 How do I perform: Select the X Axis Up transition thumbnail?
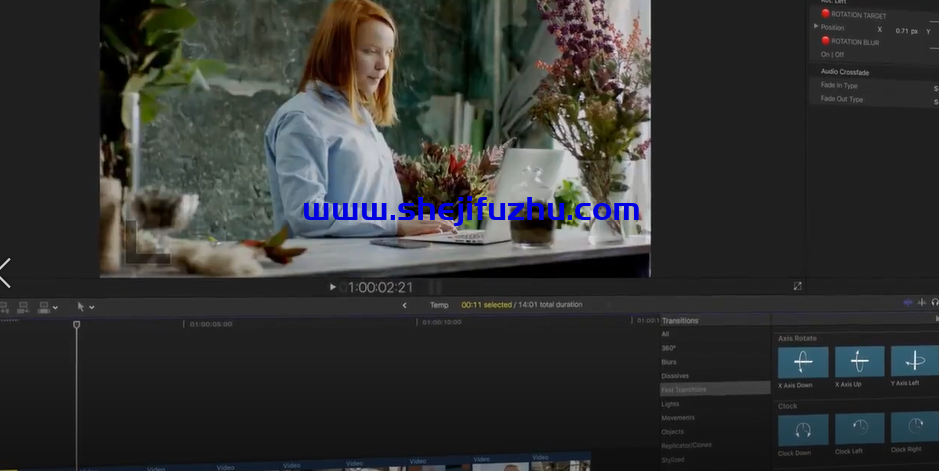(x=859, y=361)
